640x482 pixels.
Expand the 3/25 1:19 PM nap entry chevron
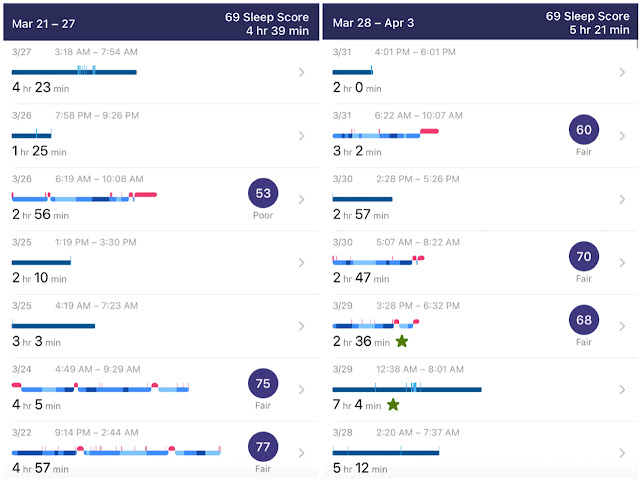tap(302, 262)
